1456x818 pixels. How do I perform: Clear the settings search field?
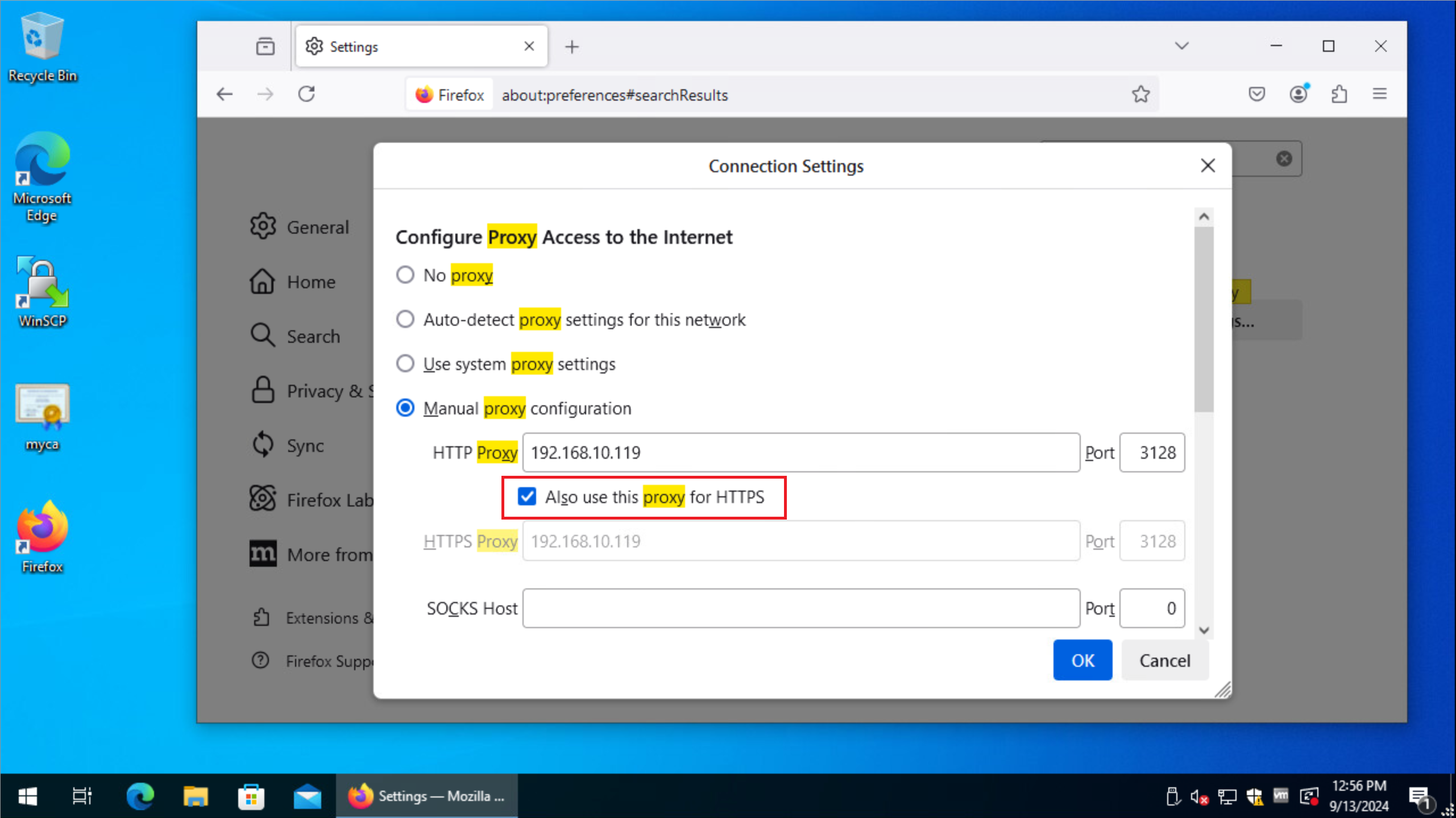coord(1284,159)
